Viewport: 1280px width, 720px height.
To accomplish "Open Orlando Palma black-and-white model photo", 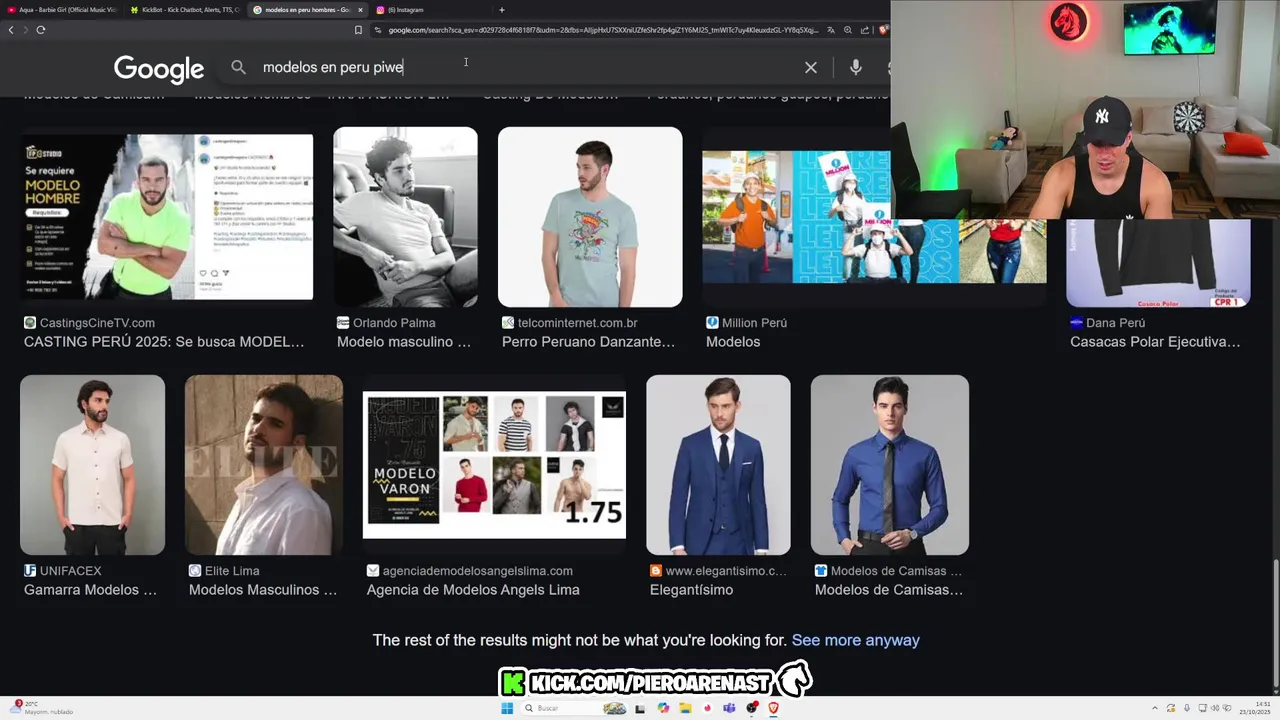I will click(x=405, y=217).
